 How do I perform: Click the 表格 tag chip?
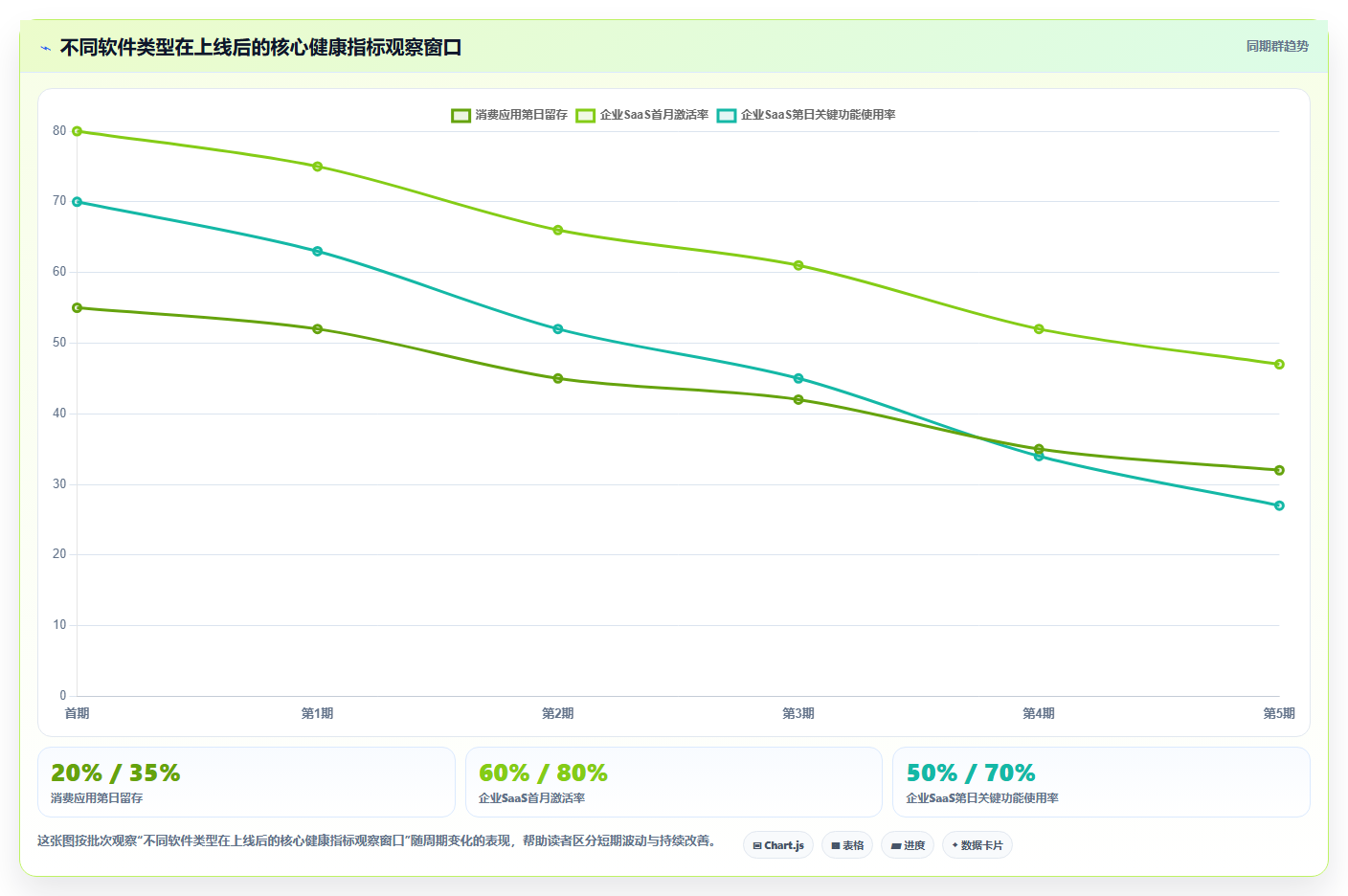[x=847, y=845]
